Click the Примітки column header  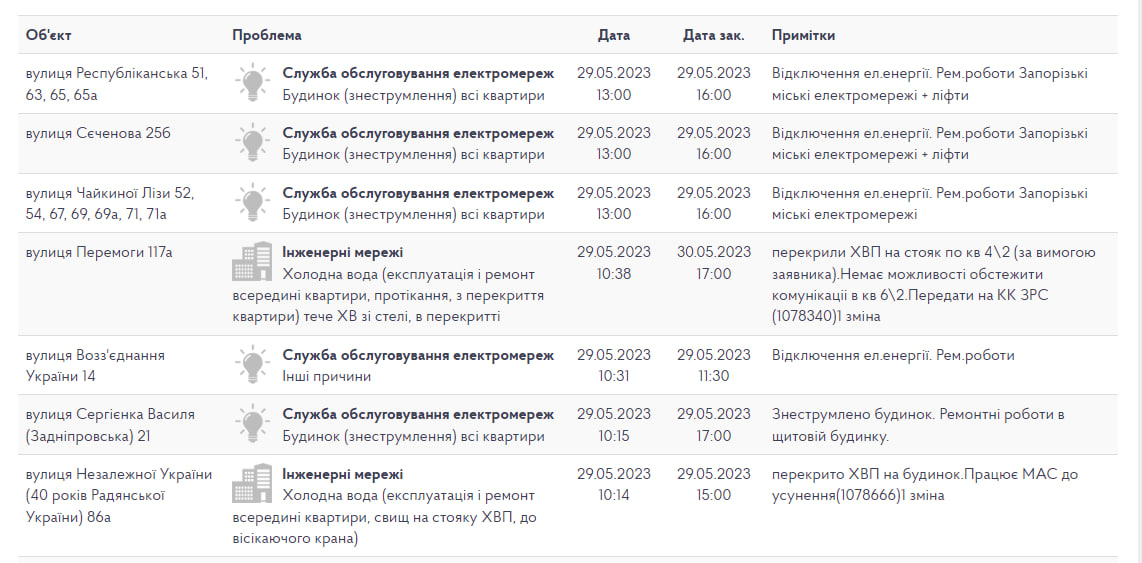coord(803,35)
